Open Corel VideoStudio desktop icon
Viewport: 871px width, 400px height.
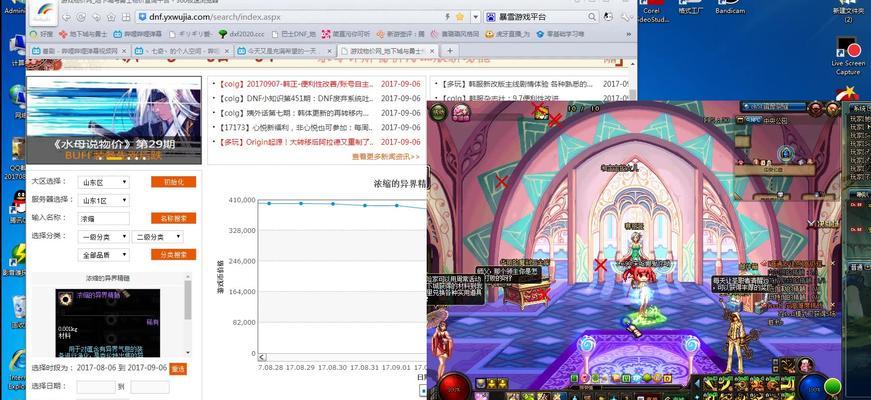point(650,13)
